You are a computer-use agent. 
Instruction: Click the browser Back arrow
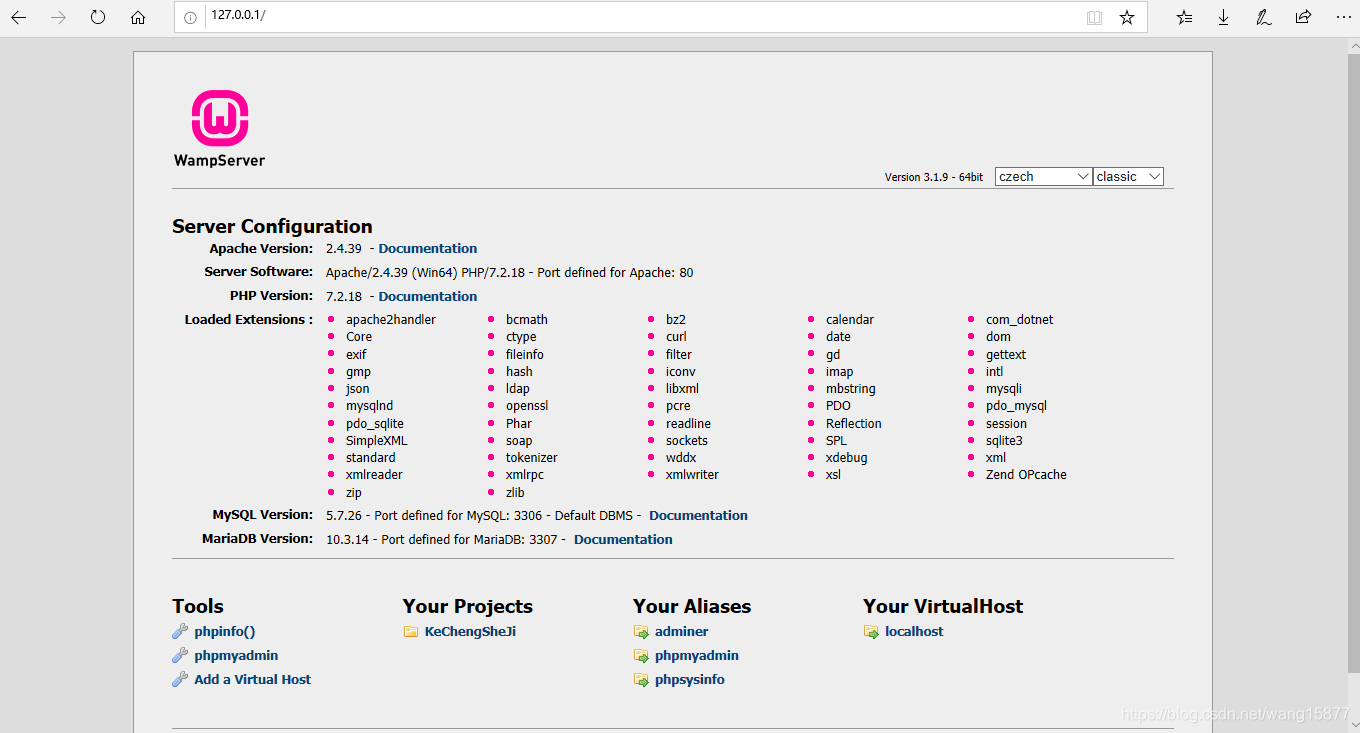[x=18, y=17]
